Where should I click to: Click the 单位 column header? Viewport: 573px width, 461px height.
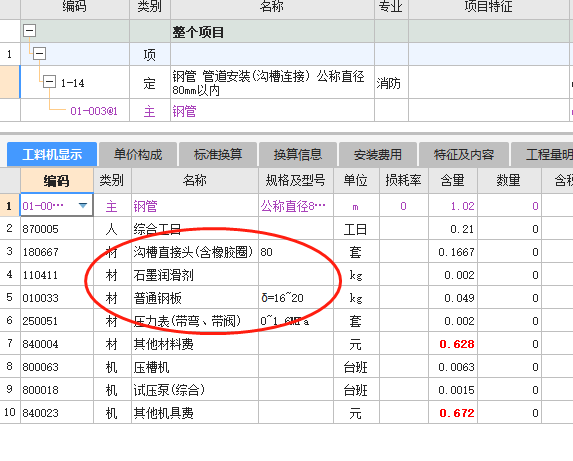356,180
